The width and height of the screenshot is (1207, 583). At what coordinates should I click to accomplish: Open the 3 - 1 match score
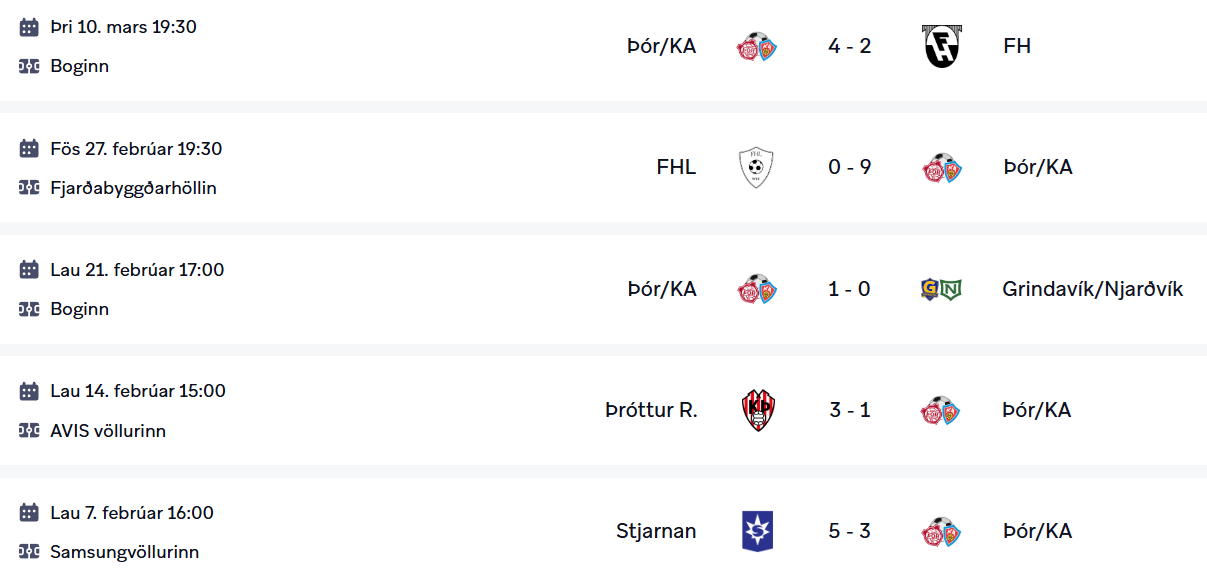849,410
